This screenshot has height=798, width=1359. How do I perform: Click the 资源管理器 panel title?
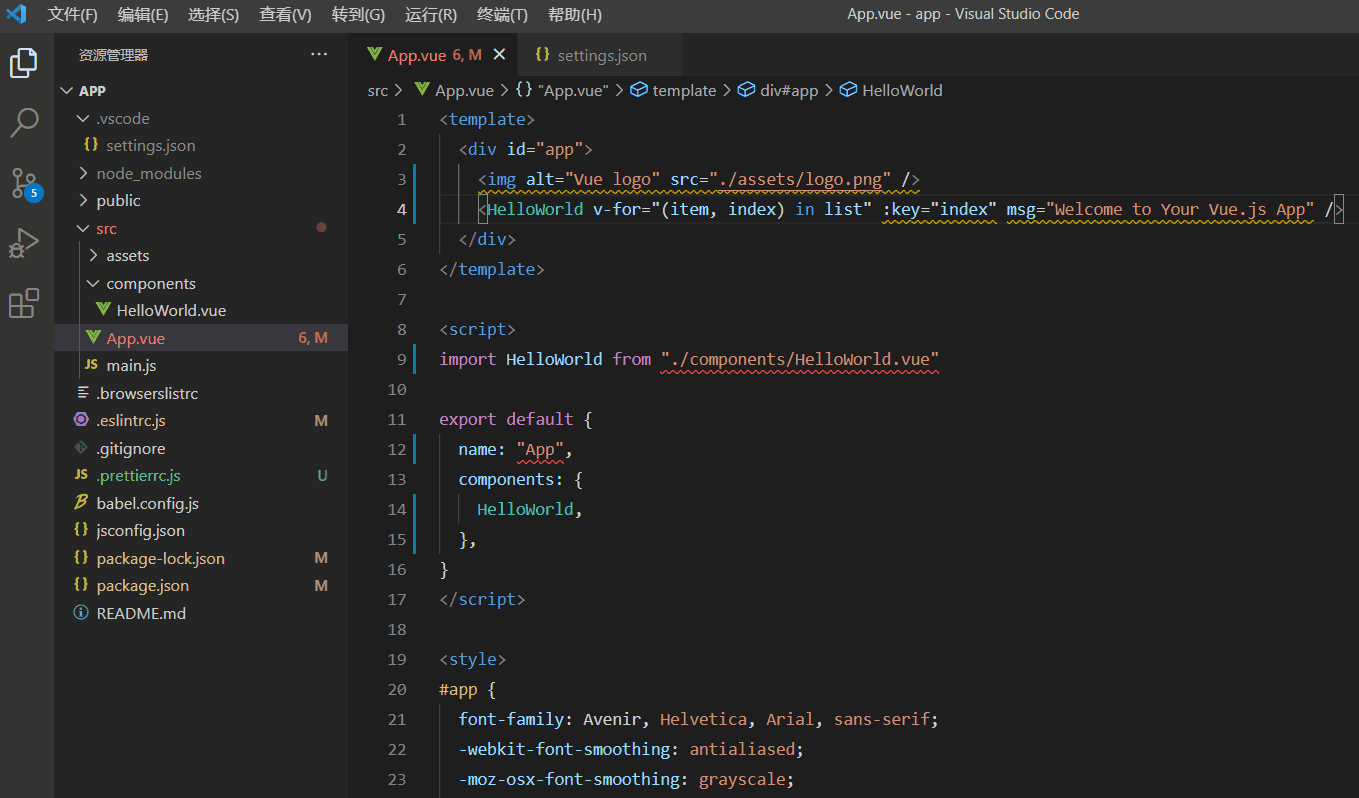pos(113,55)
